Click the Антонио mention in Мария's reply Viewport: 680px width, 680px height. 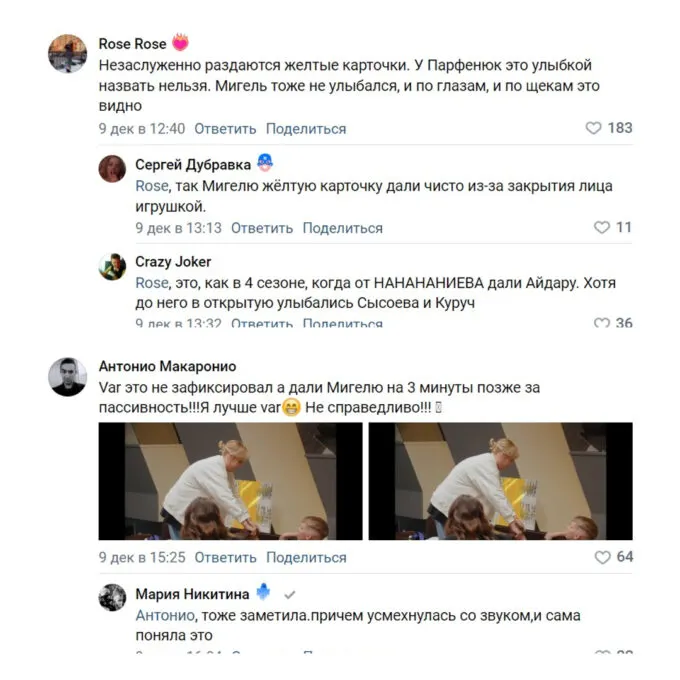tap(165, 615)
